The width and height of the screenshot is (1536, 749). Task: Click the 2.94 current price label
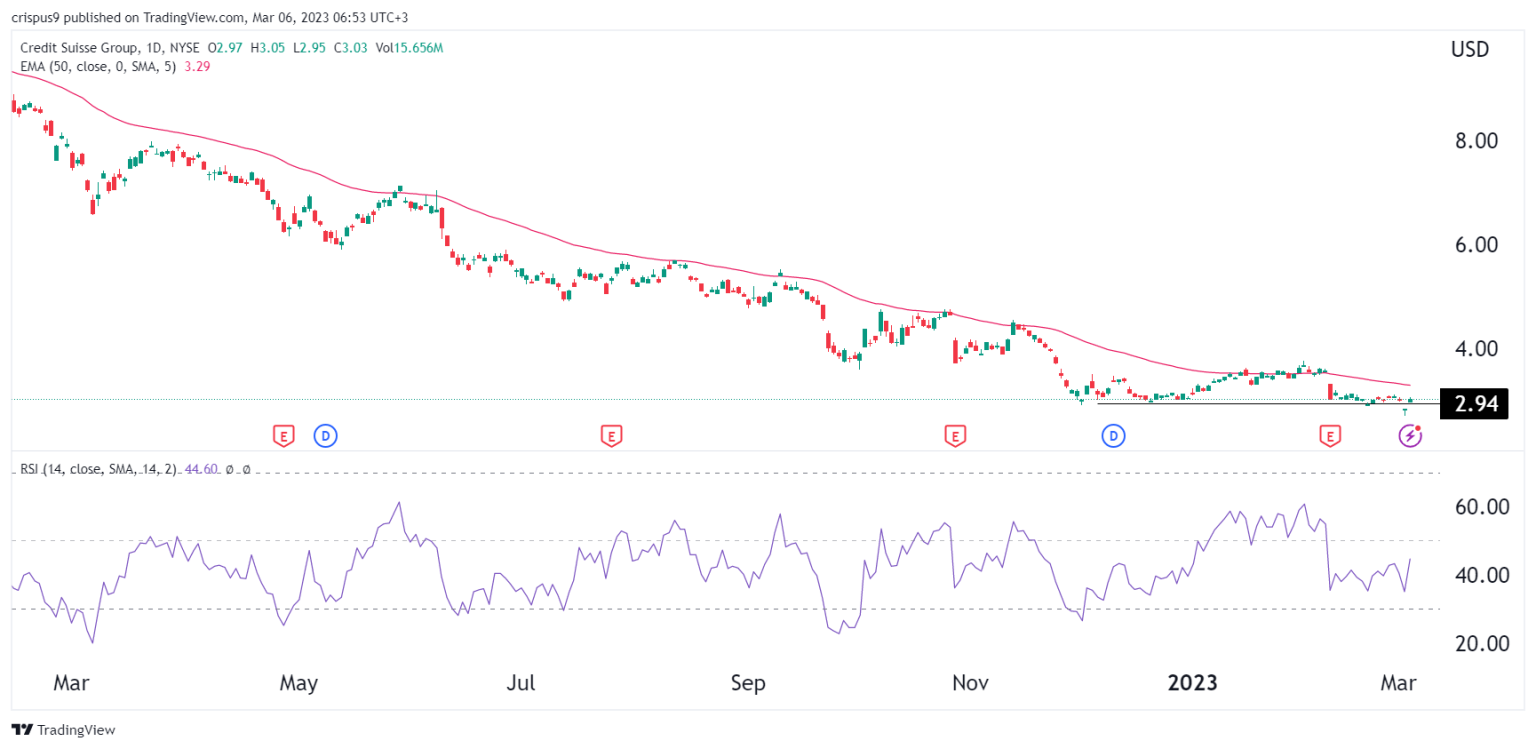(1473, 404)
